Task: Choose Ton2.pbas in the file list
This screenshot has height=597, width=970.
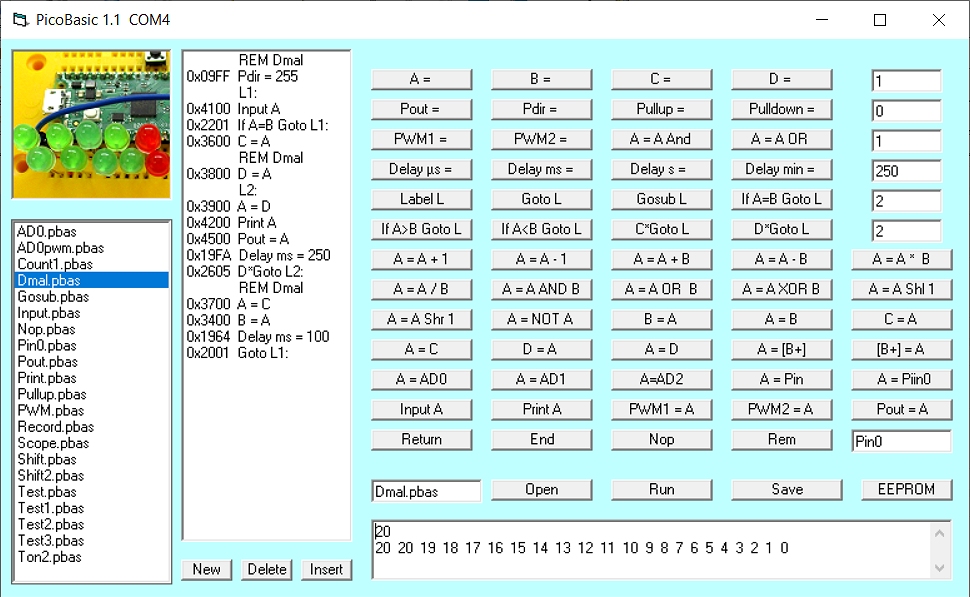Action: (50, 557)
